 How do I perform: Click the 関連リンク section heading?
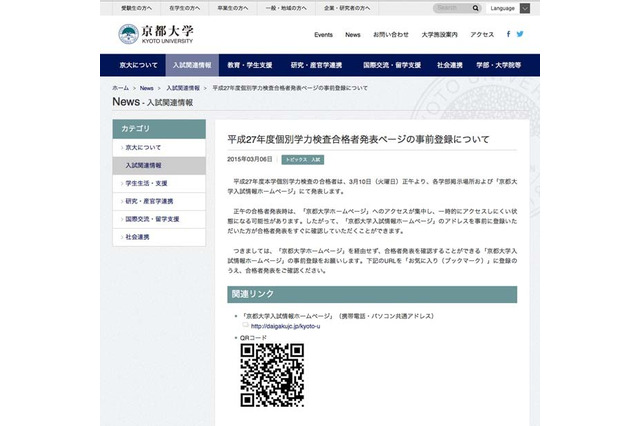coord(372,294)
